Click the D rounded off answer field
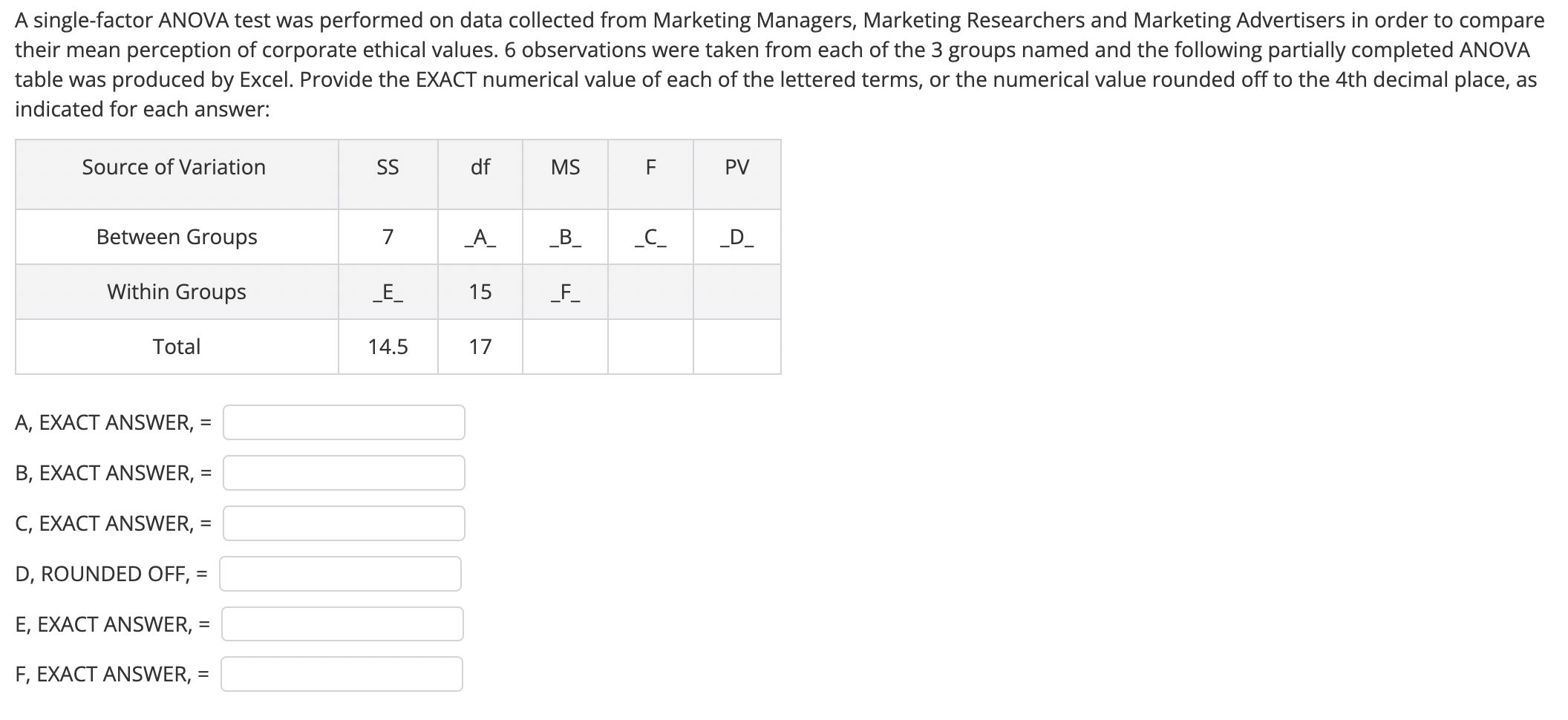Image resolution: width=1568 pixels, height=720 pixels. pos(340,574)
